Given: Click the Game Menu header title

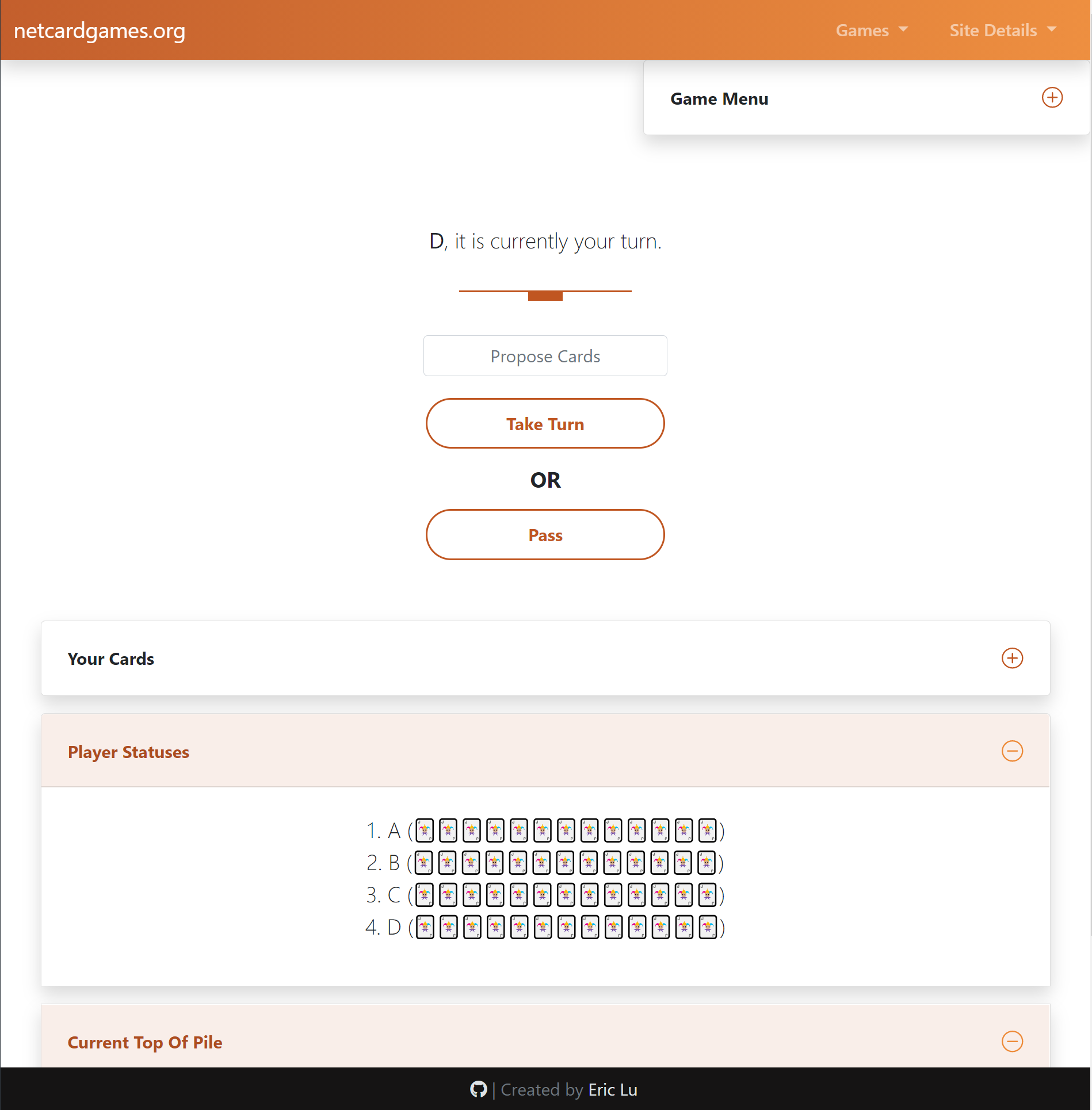Looking at the screenshot, I should coord(719,98).
